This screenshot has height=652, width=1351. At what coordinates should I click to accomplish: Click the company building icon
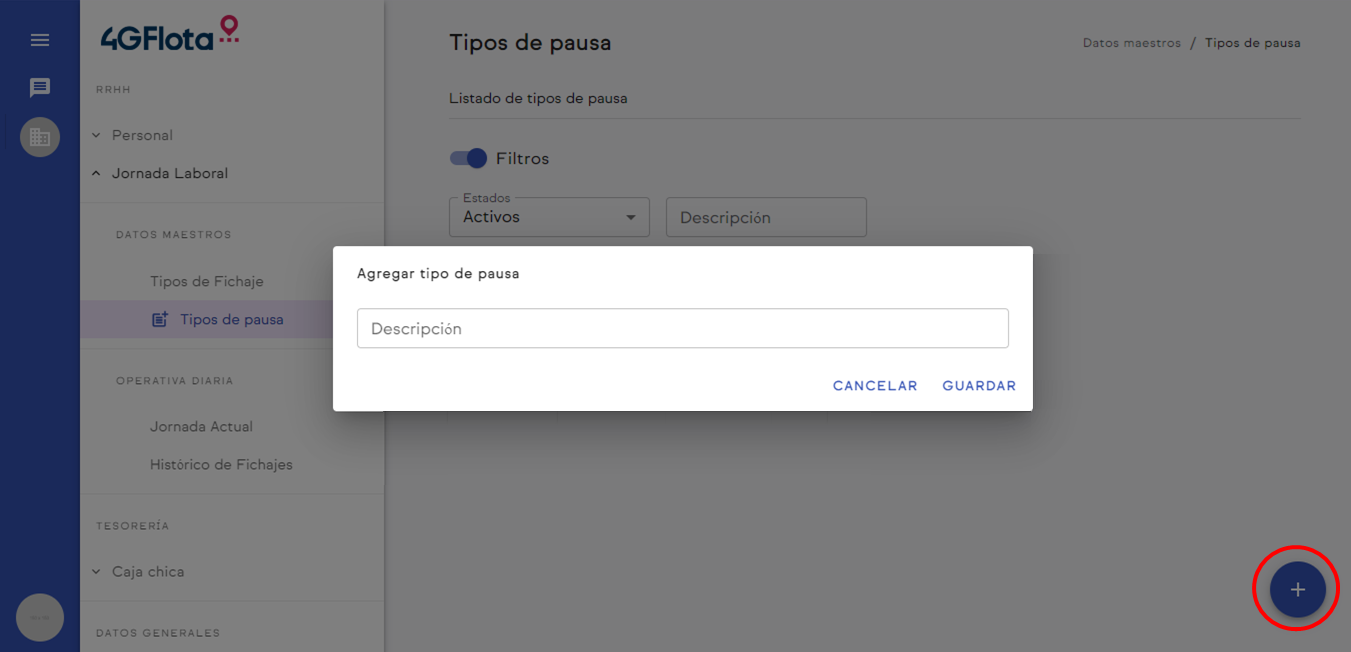[40, 137]
